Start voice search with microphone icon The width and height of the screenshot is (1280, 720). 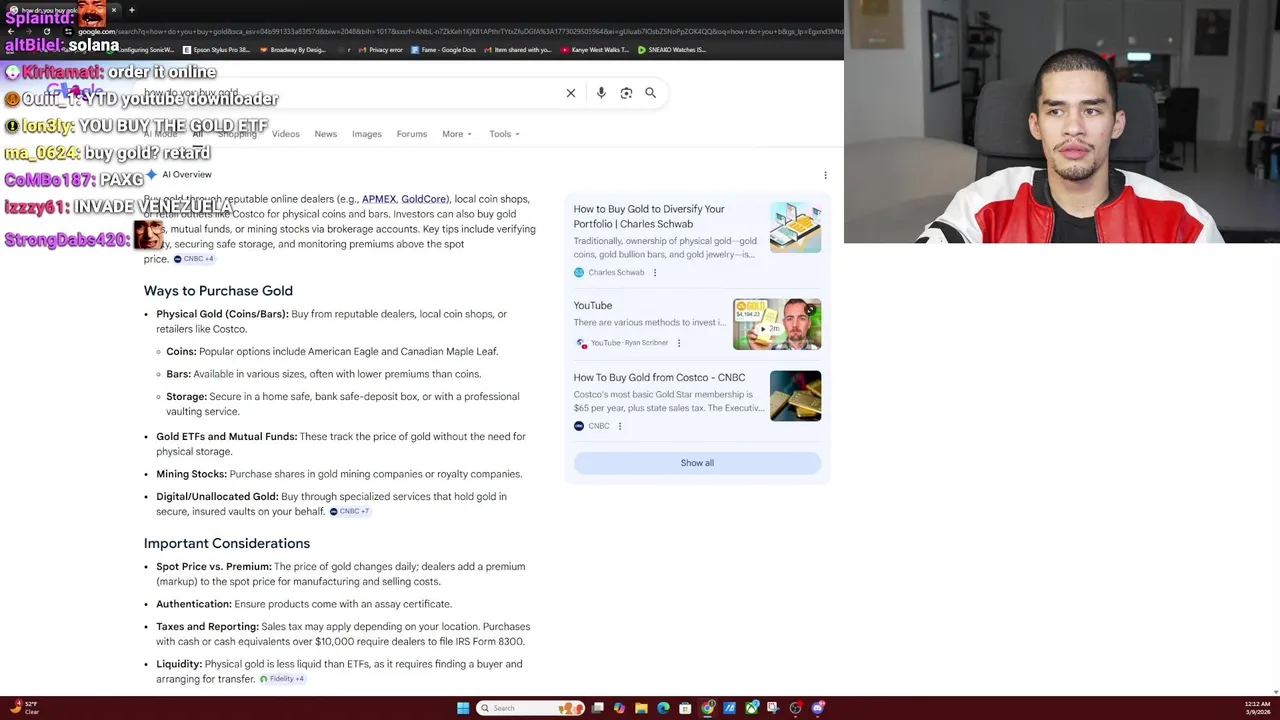pos(601,93)
